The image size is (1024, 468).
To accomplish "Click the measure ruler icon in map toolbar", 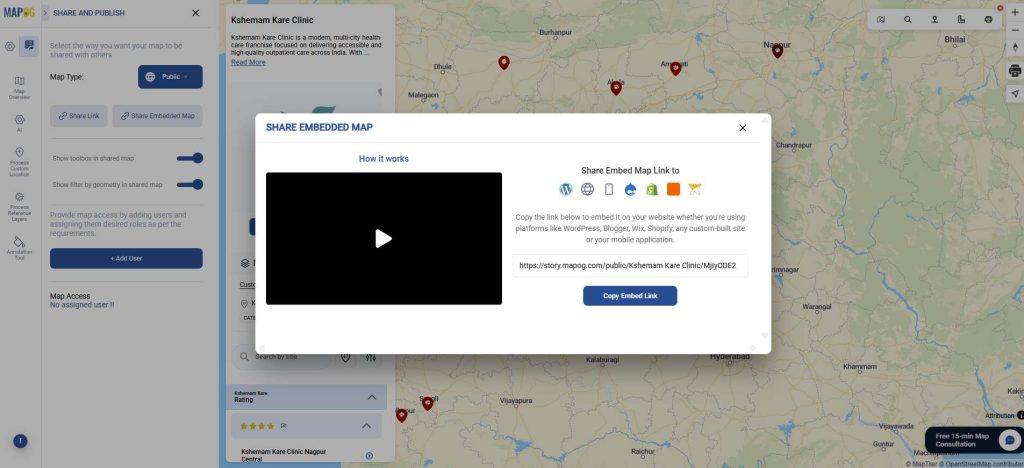I will click(961, 20).
